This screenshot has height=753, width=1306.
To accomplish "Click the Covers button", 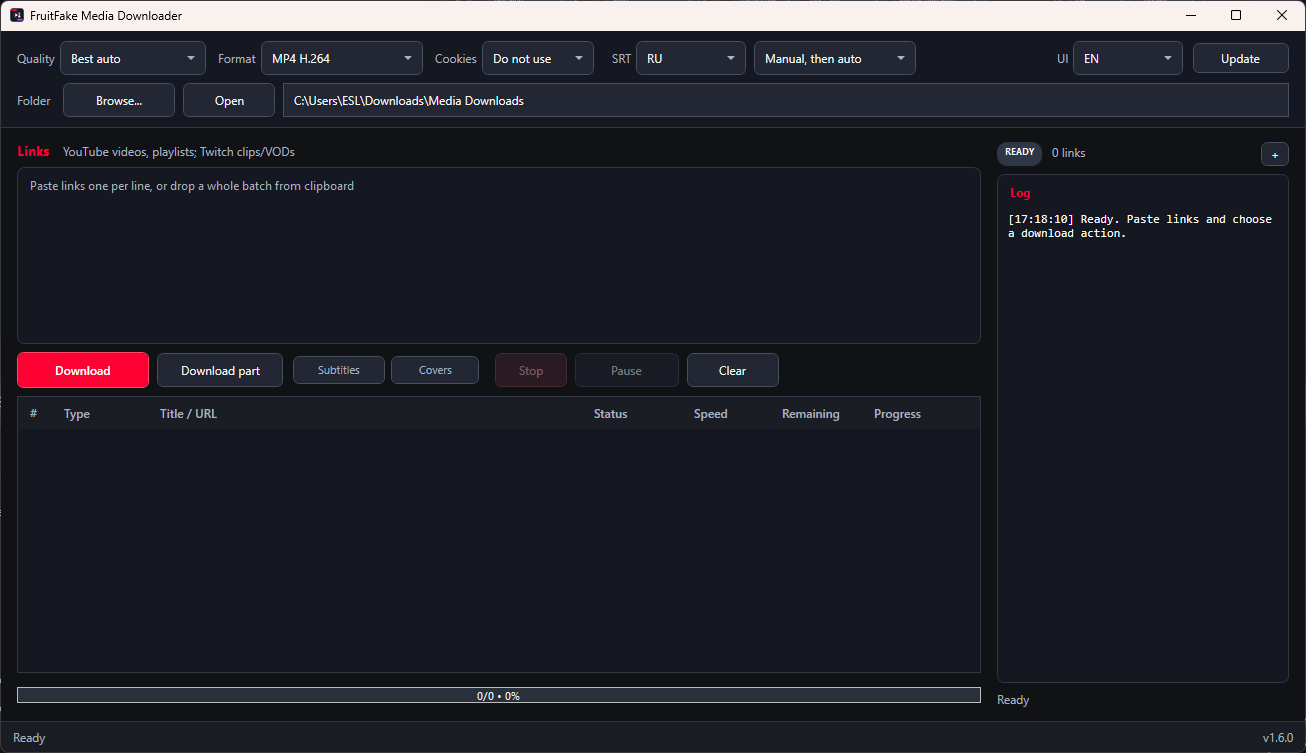I will (435, 369).
